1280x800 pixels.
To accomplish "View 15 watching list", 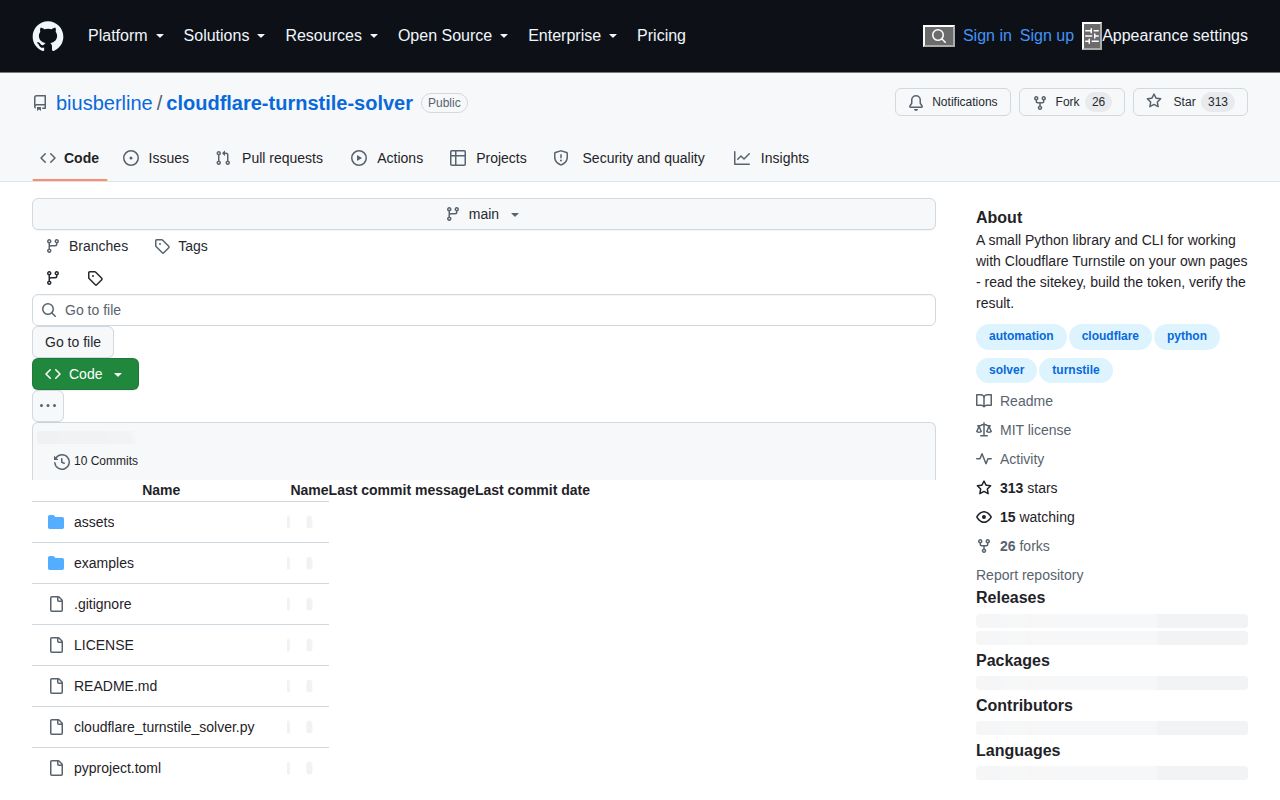I will pos(1026,517).
